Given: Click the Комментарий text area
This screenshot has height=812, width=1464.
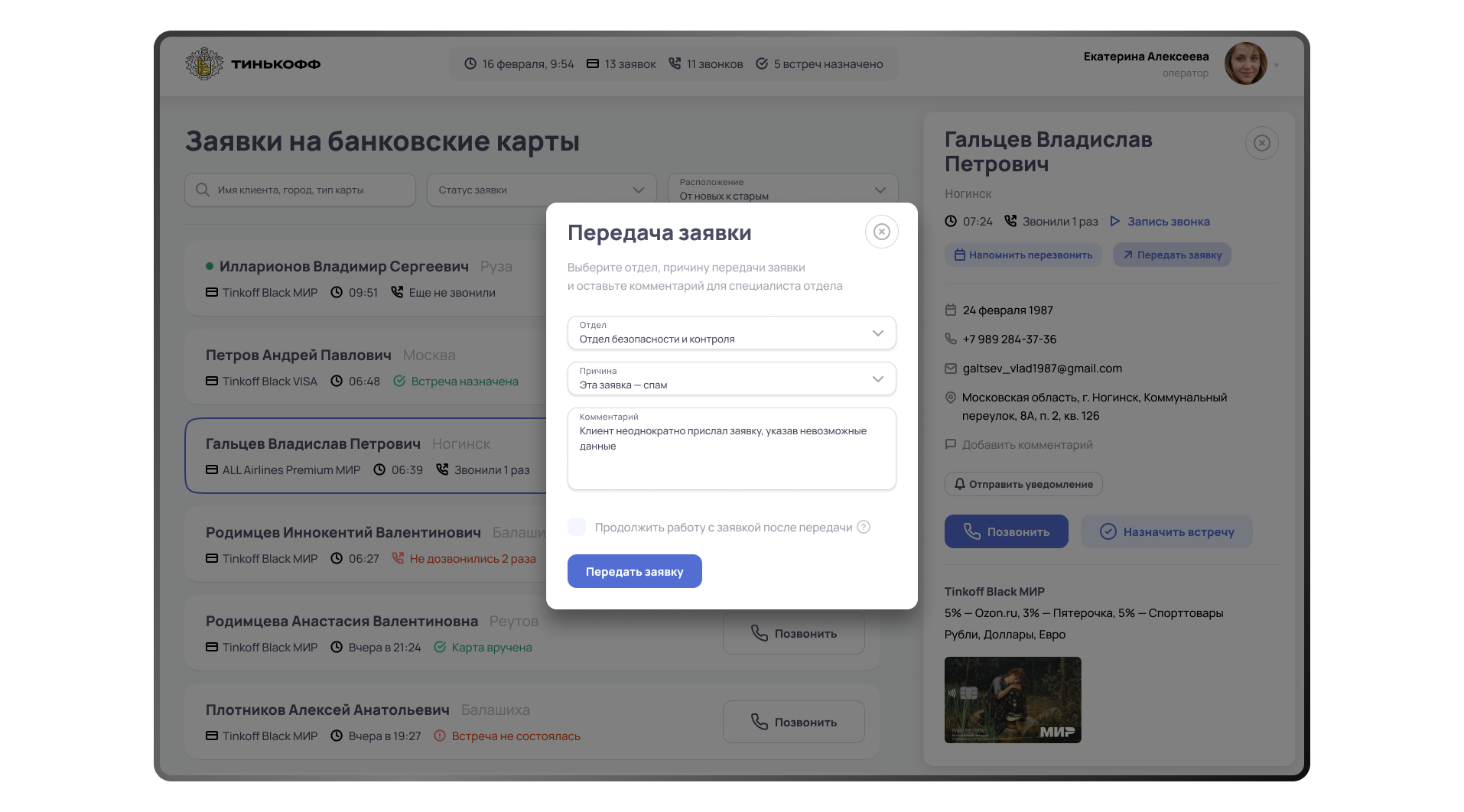Looking at the screenshot, I should [731, 449].
